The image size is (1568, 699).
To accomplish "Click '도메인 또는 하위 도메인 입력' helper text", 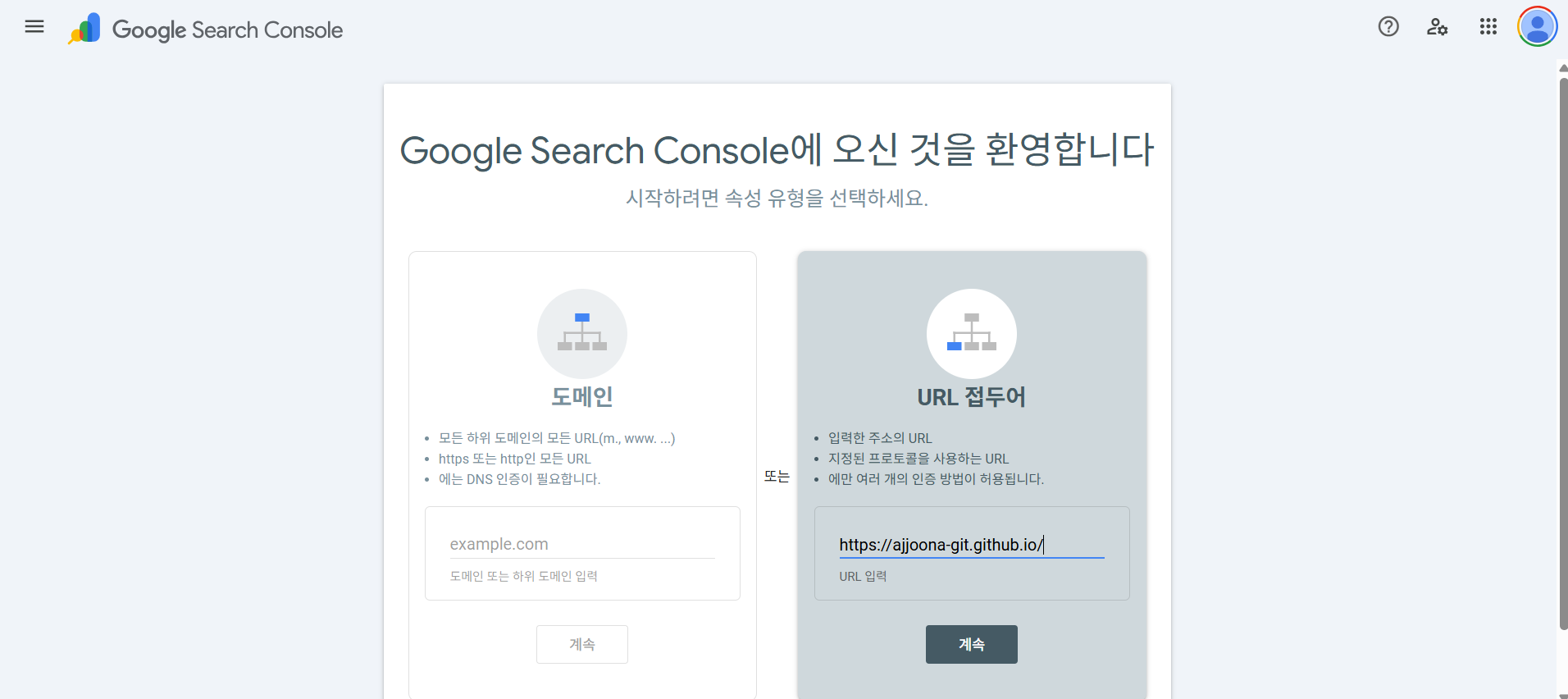I will click(523, 577).
